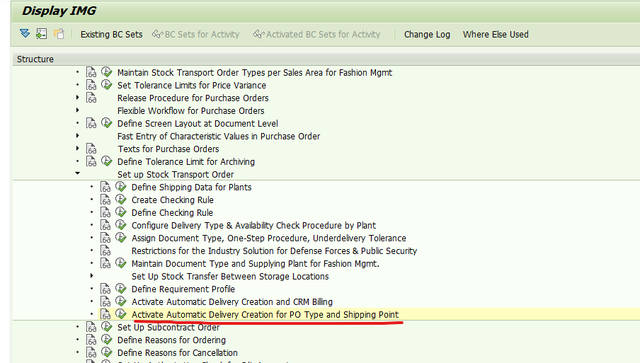Execute activity Define Requirement Profile
Viewport: 640px width, 363px height.
[121, 288]
